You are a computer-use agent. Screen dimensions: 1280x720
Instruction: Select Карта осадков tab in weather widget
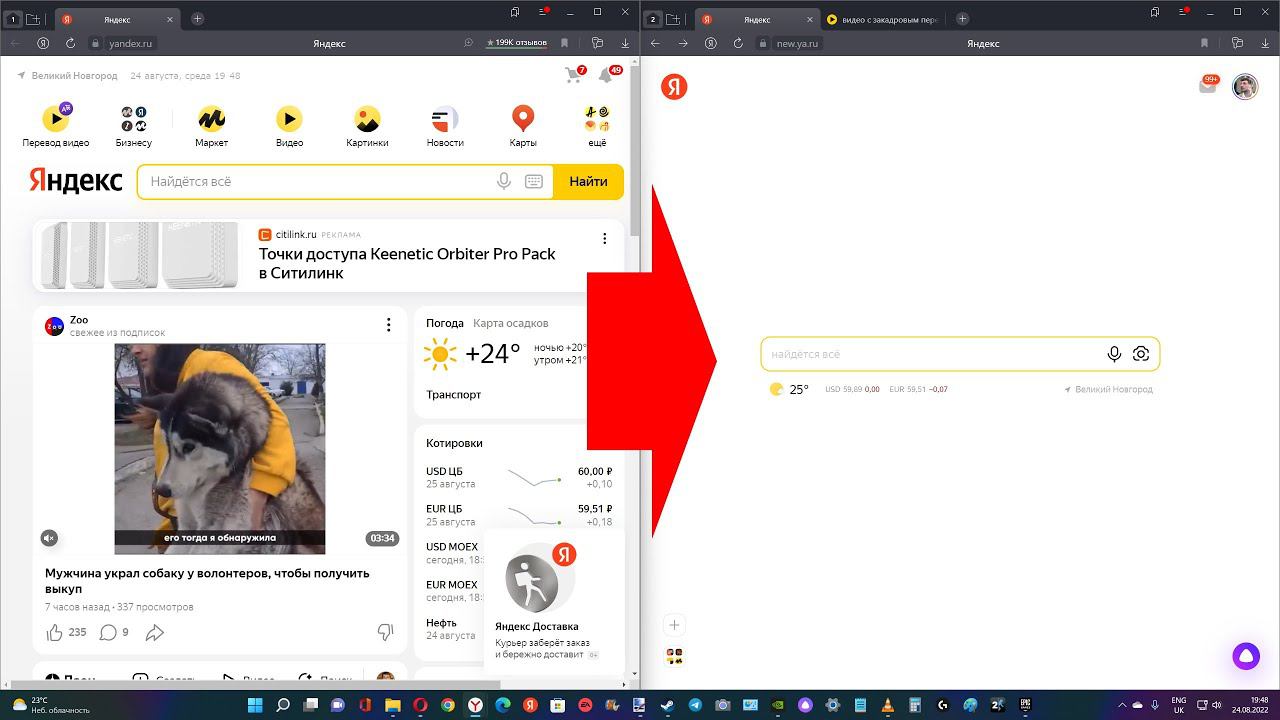click(510, 323)
